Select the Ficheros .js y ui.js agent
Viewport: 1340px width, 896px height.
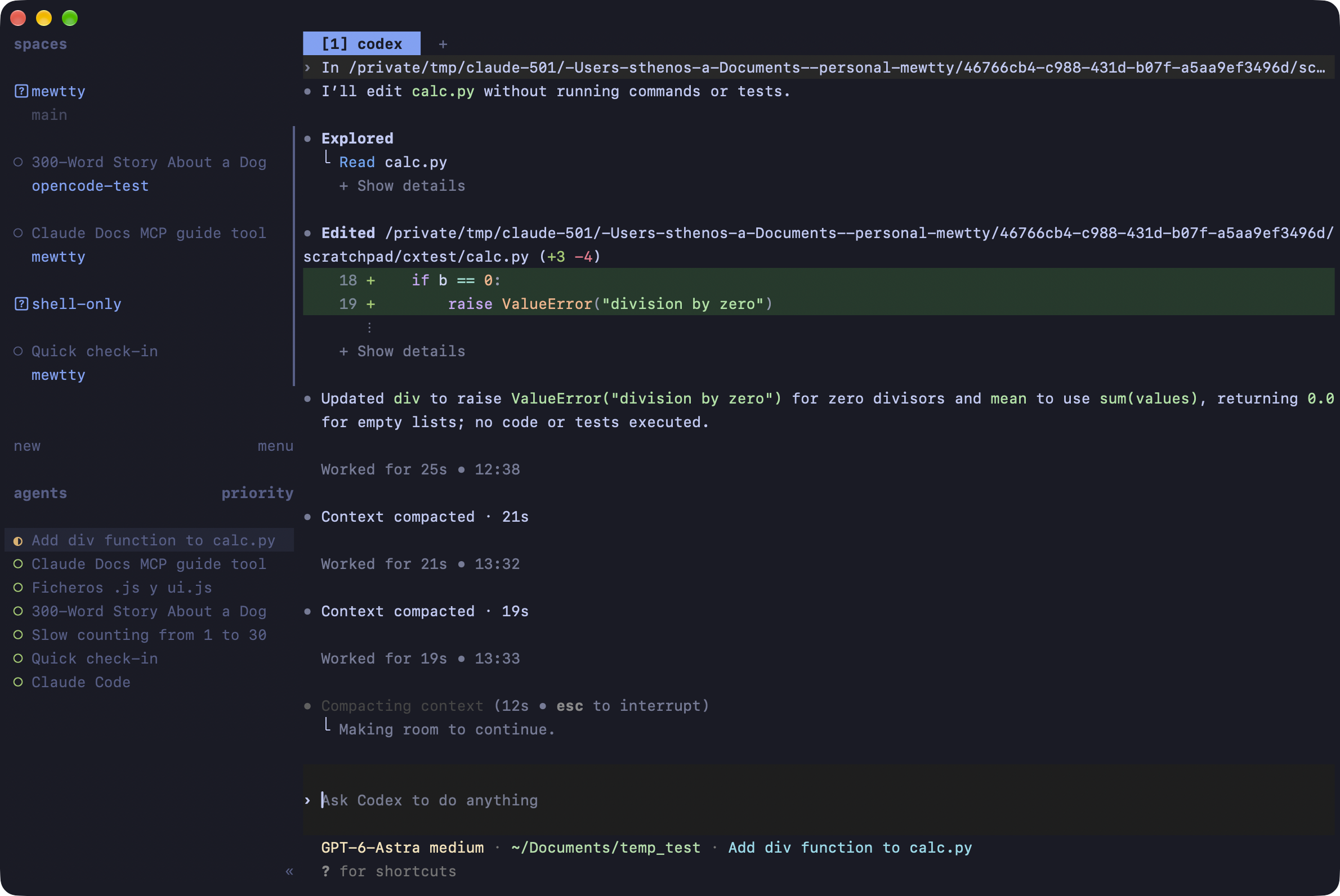pyautogui.click(x=149, y=588)
